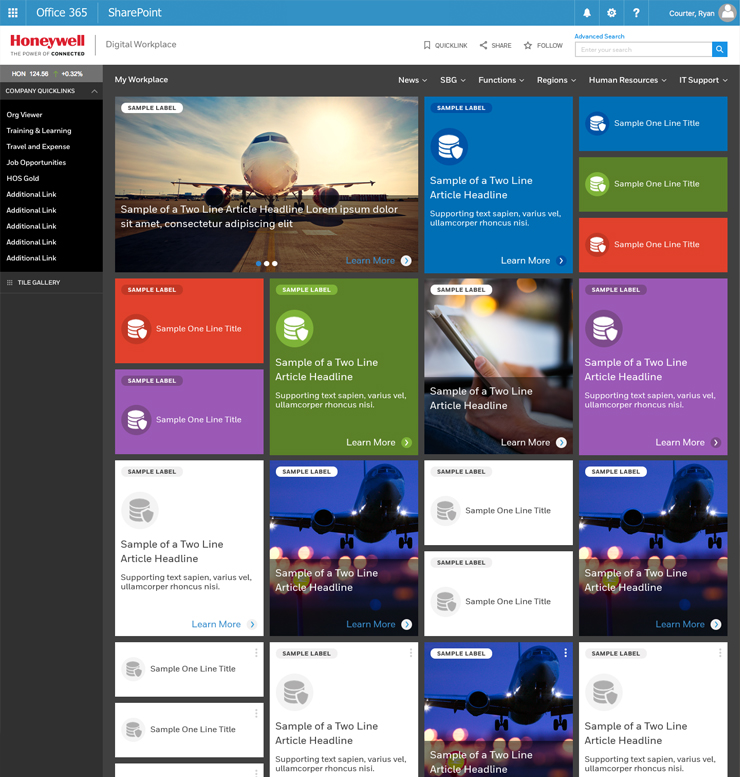The width and height of the screenshot is (740, 777).
Task: Collapse the Company Quicklinks section
Action: (x=94, y=91)
